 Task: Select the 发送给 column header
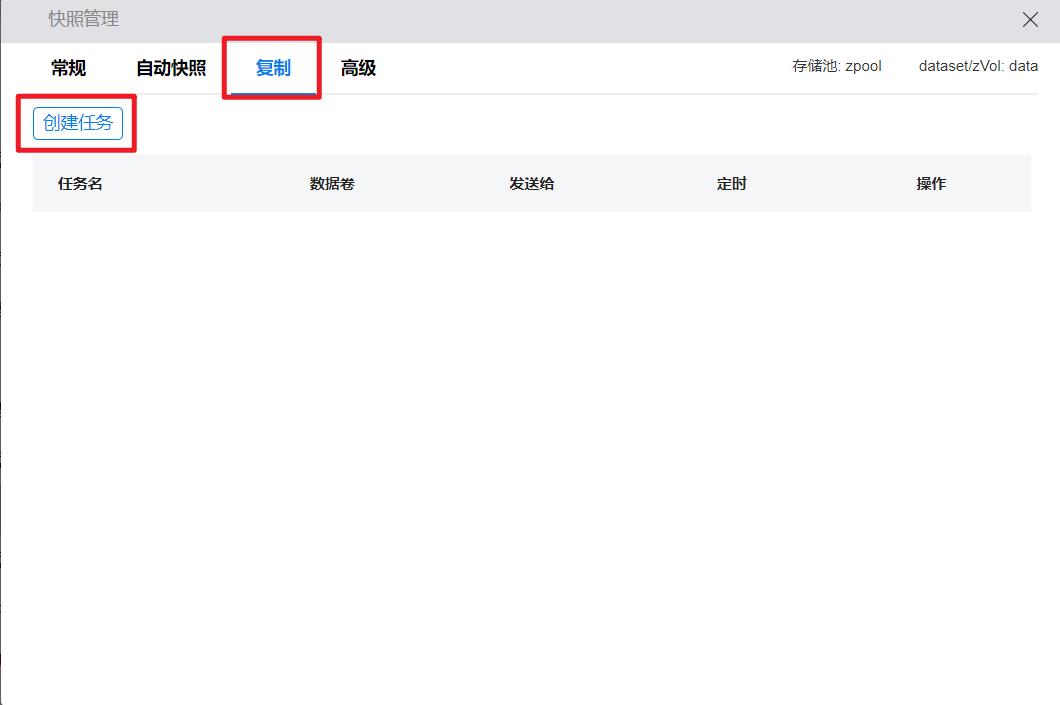tap(532, 184)
